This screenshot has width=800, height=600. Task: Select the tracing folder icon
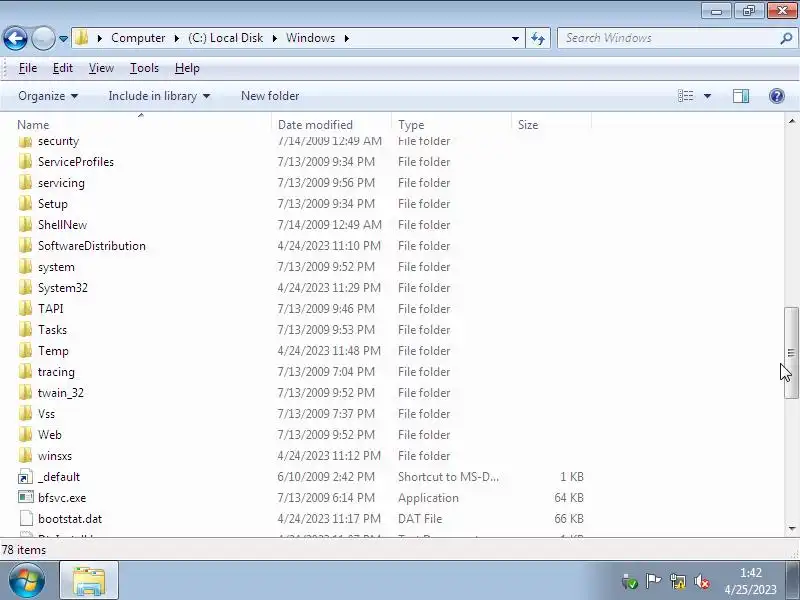pyautogui.click(x=25, y=371)
